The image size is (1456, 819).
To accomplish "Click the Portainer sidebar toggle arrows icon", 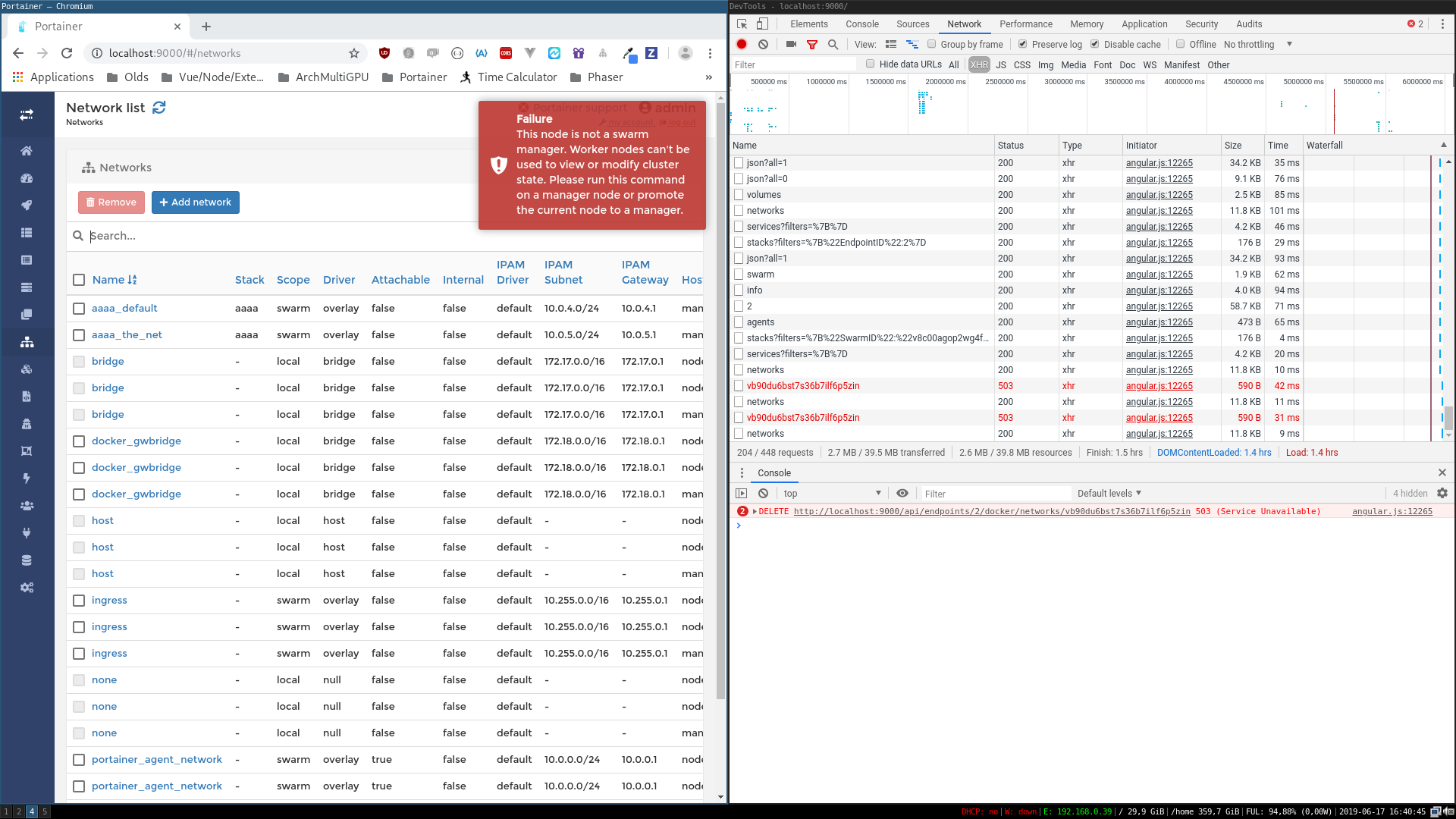I will 27,115.
